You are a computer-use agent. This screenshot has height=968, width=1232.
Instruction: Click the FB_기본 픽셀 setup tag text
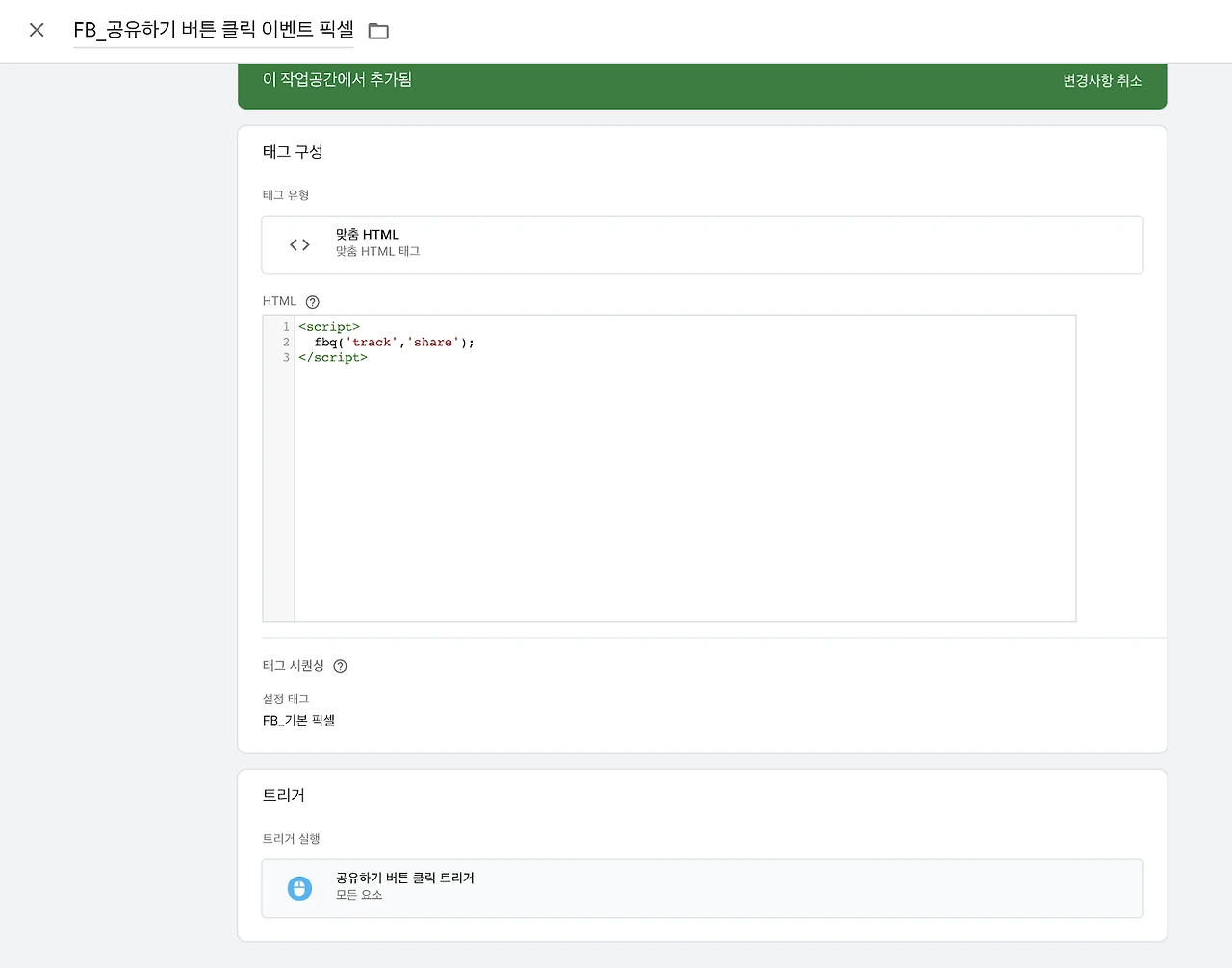[x=298, y=720]
